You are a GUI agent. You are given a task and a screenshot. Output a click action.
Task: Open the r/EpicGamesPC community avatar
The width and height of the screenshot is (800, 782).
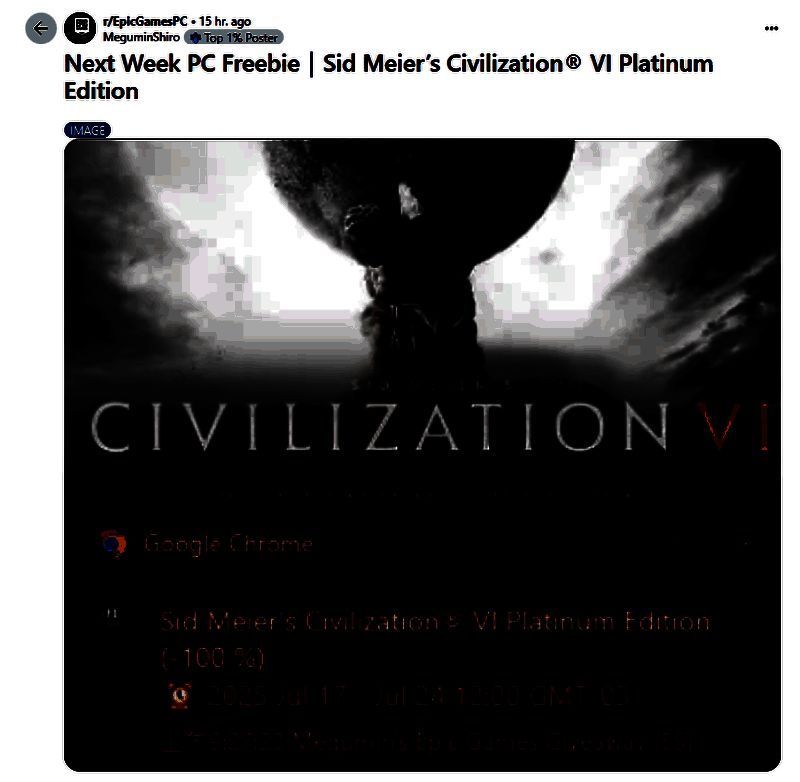click(x=80, y=28)
